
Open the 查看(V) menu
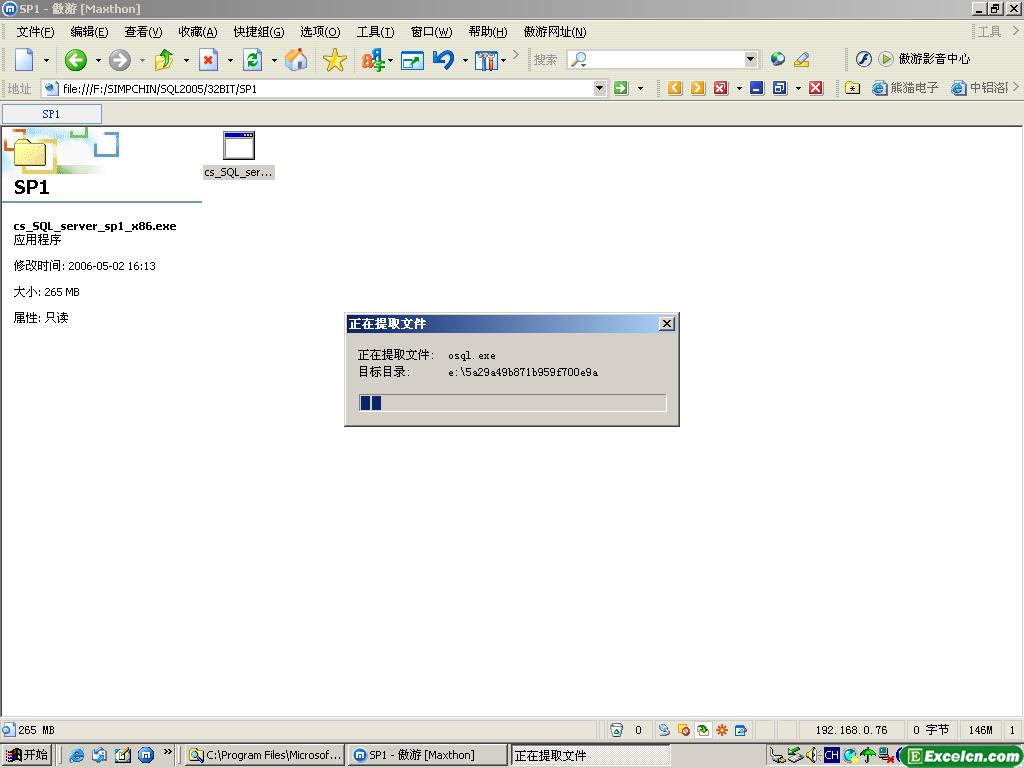[x=143, y=32]
